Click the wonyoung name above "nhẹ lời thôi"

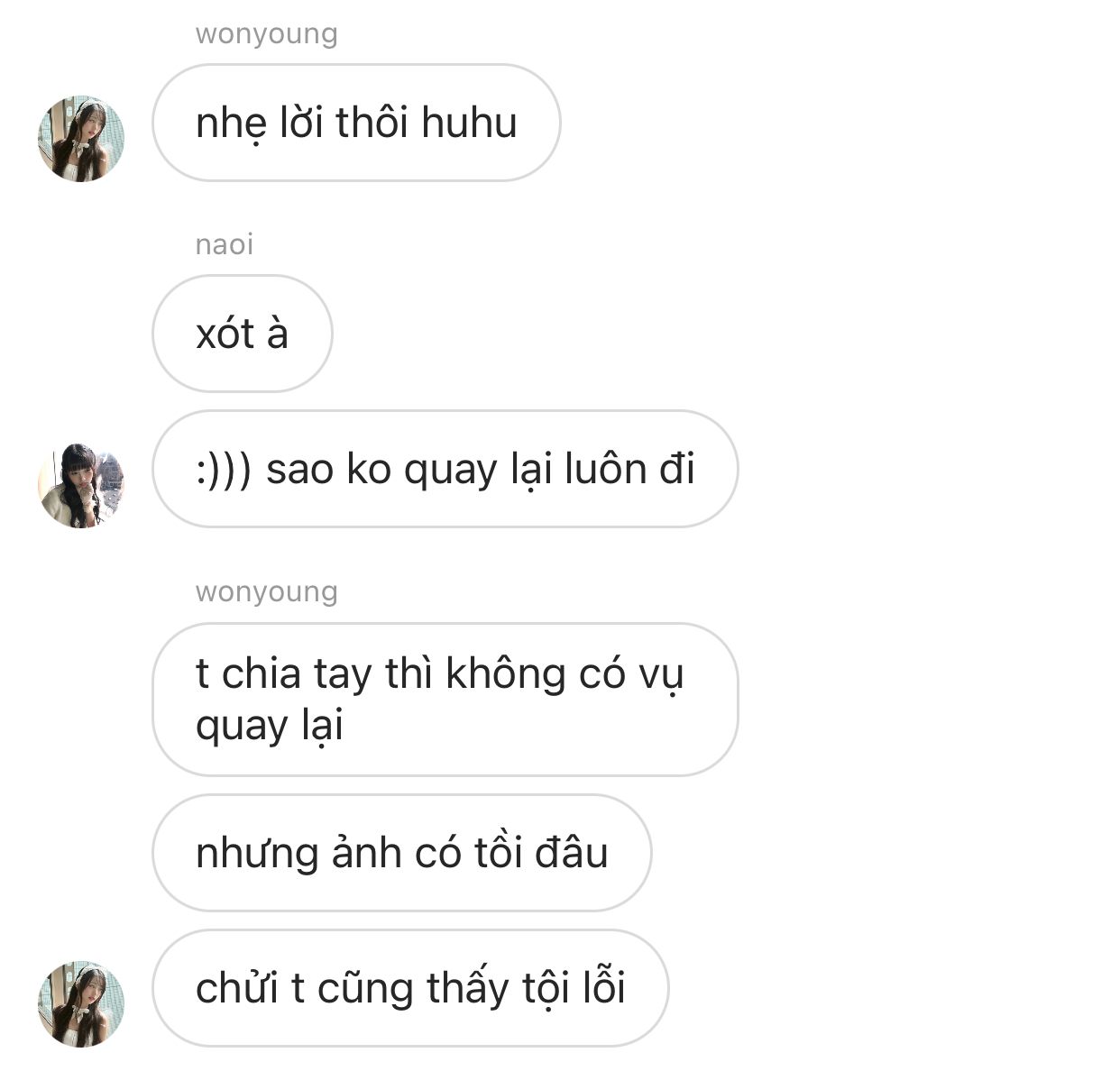tap(267, 34)
